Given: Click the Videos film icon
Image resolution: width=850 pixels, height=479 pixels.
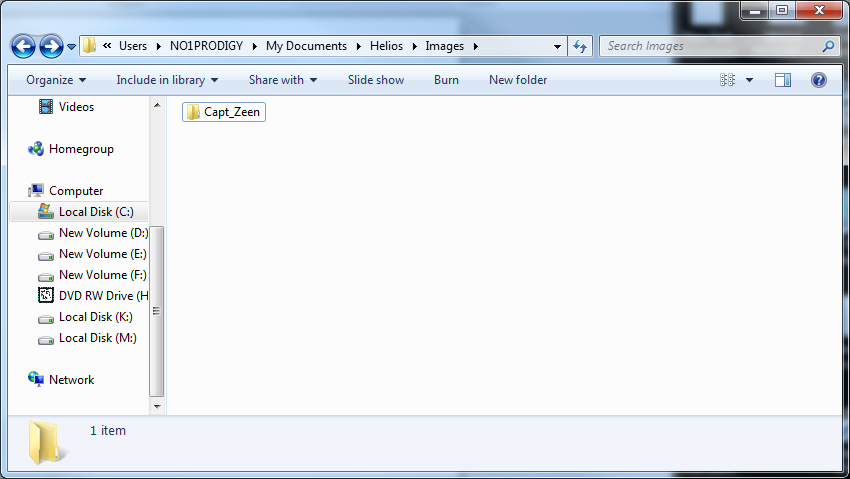Looking at the screenshot, I should pos(46,106).
